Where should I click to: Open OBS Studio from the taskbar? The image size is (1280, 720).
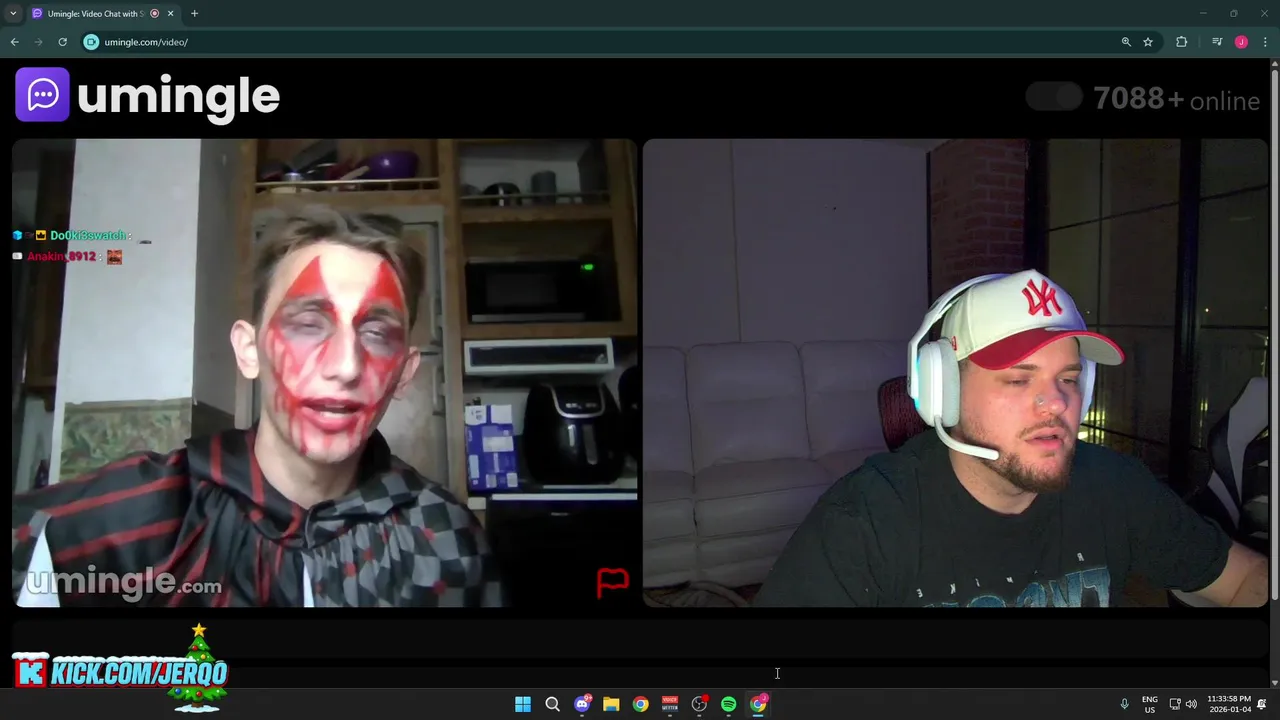(x=699, y=705)
